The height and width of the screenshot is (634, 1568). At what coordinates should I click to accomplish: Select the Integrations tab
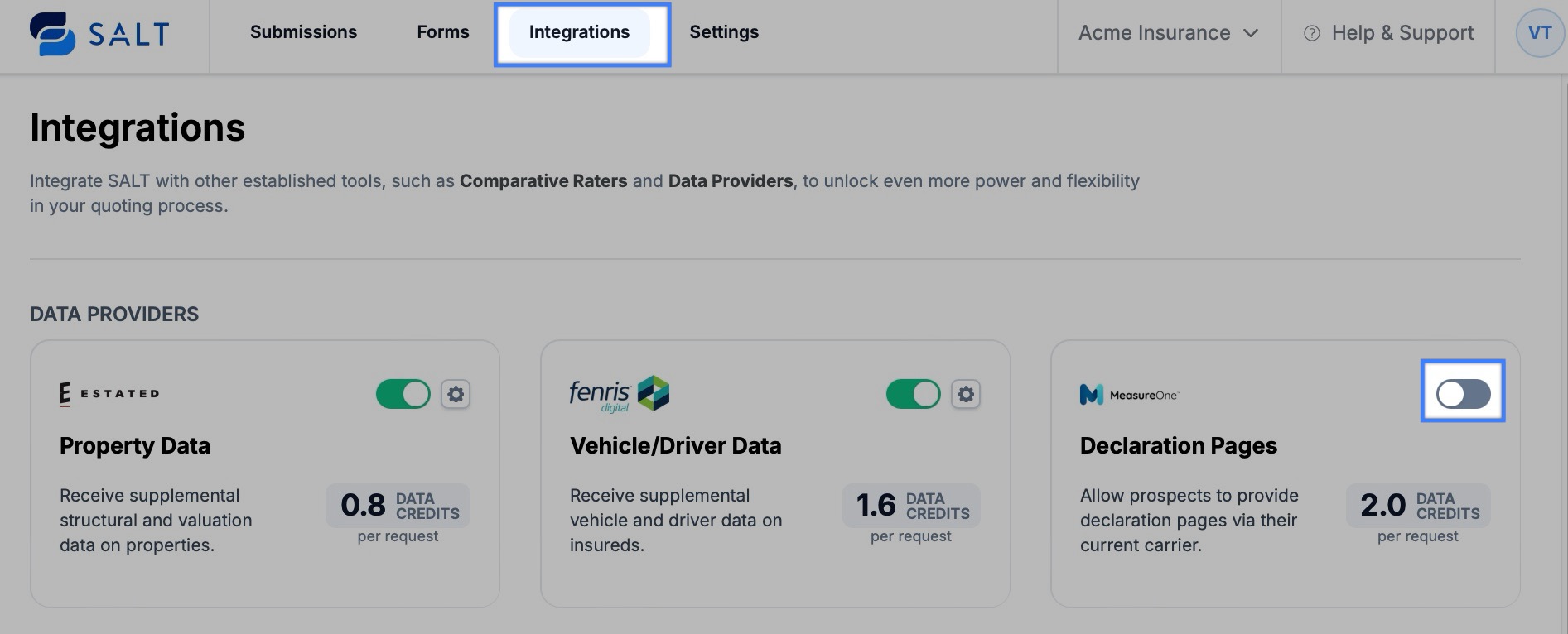pos(579,32)
